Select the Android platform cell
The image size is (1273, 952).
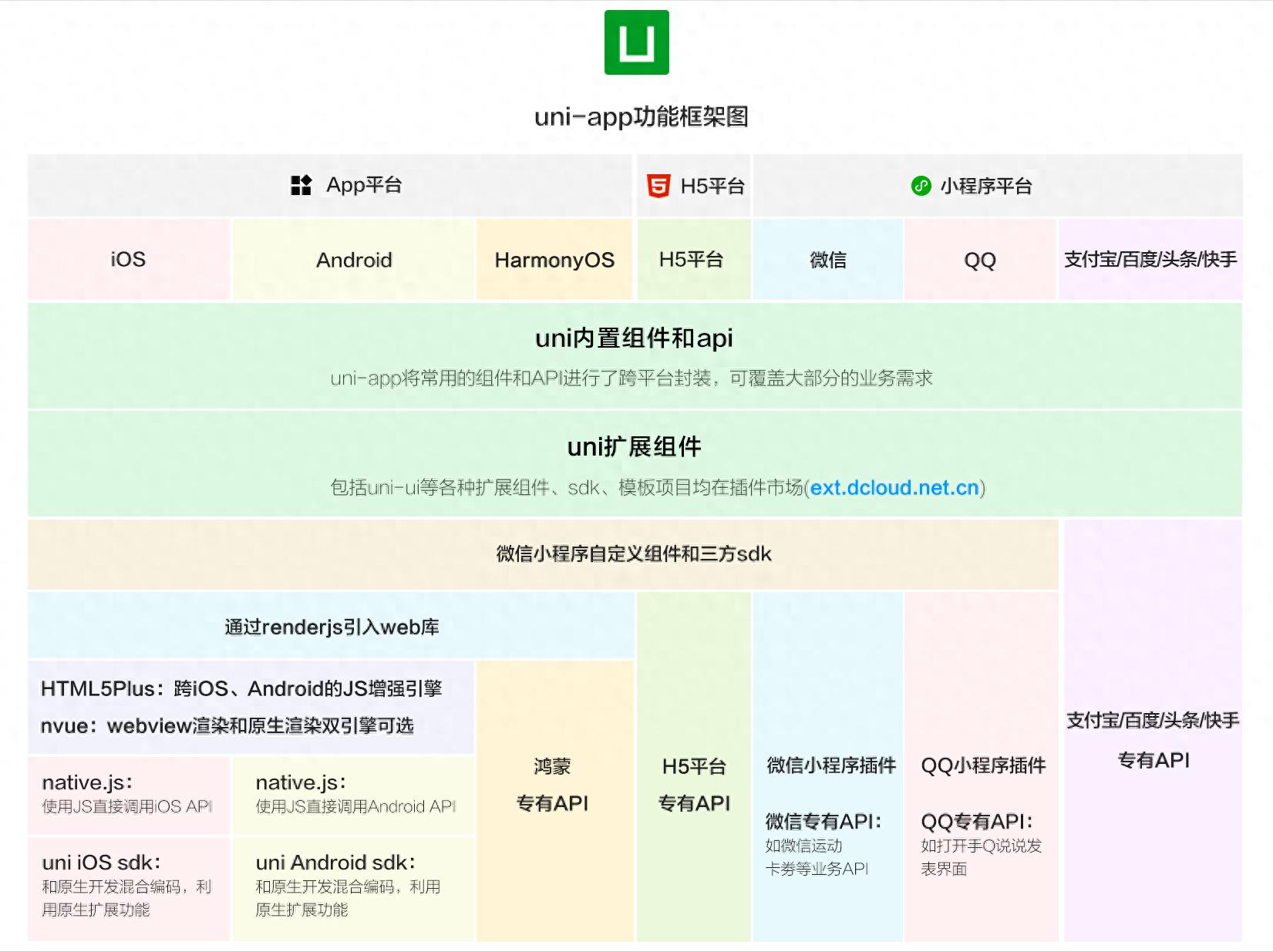point(353,260)
